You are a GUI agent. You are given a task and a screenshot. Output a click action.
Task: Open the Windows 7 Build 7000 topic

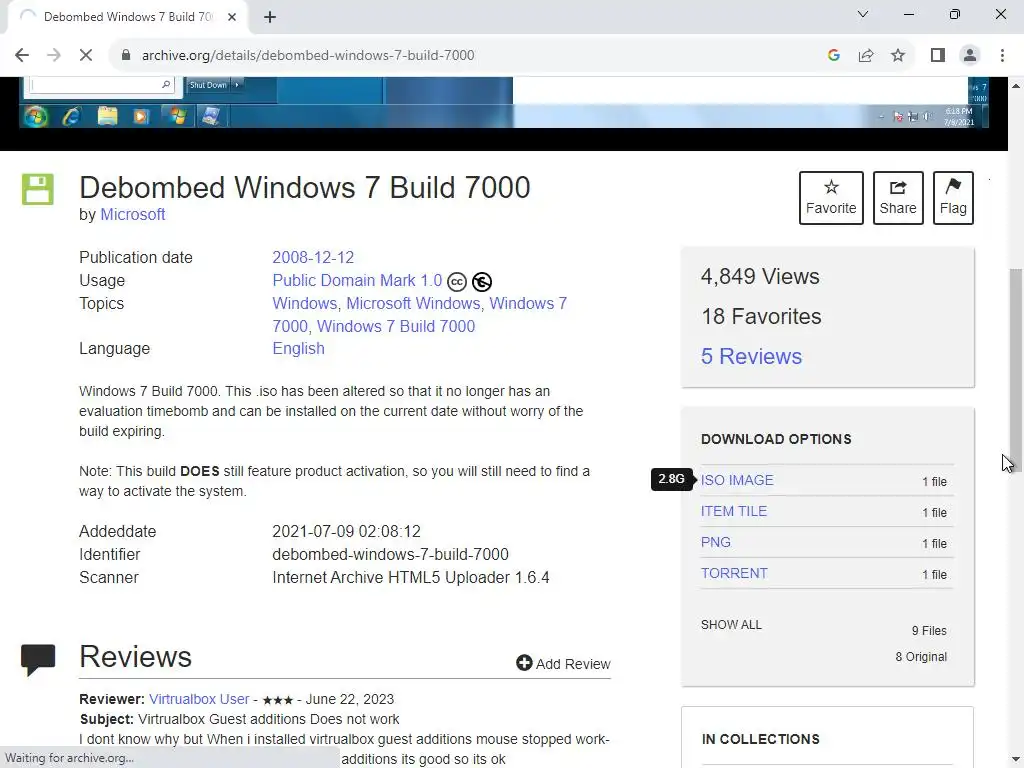[396, 326]
